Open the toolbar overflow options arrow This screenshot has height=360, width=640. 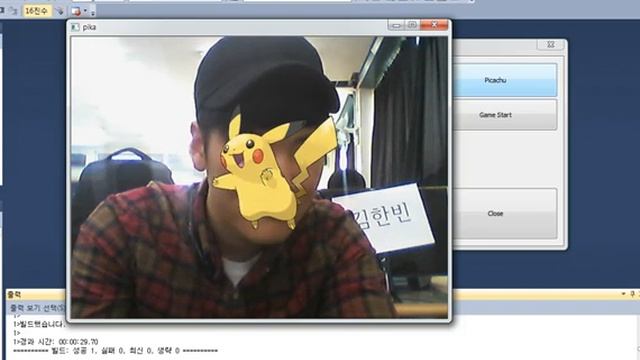tap(93, 12)
